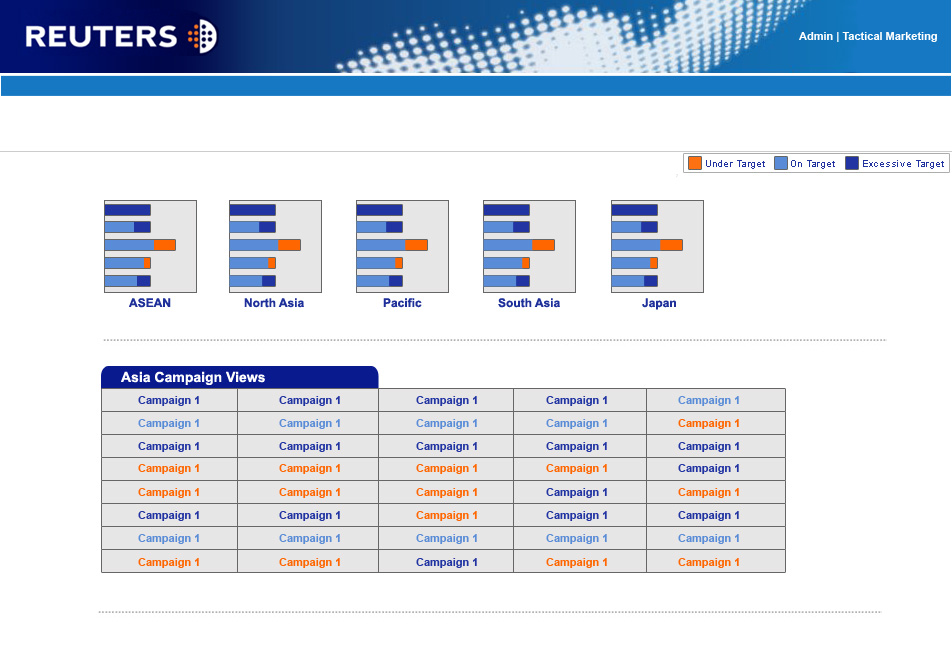952x652 pixels.
Task: Select the Under Target legend label
Action: point(735,164)
